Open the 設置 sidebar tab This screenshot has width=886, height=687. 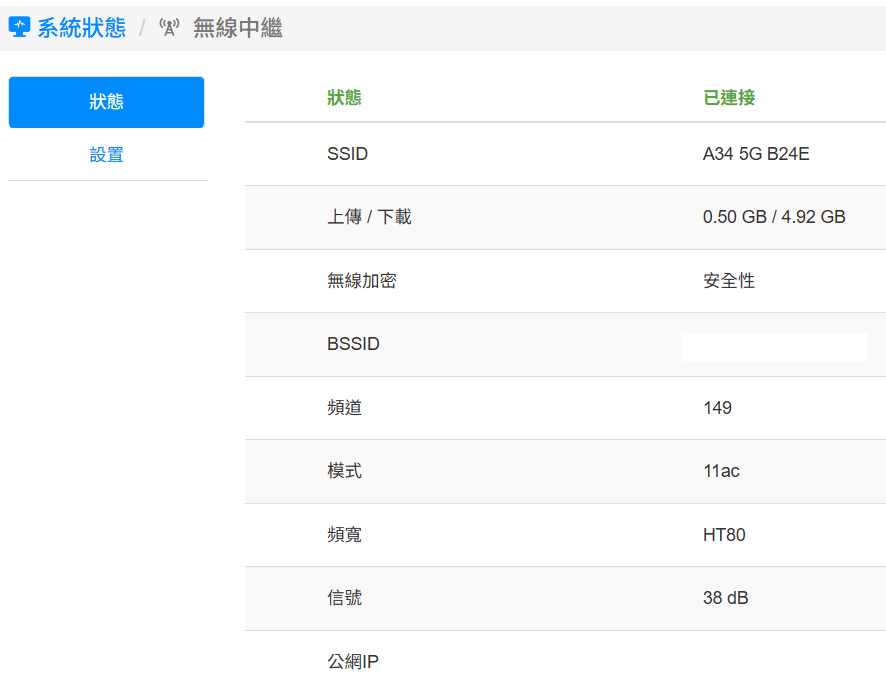(106, 155)
